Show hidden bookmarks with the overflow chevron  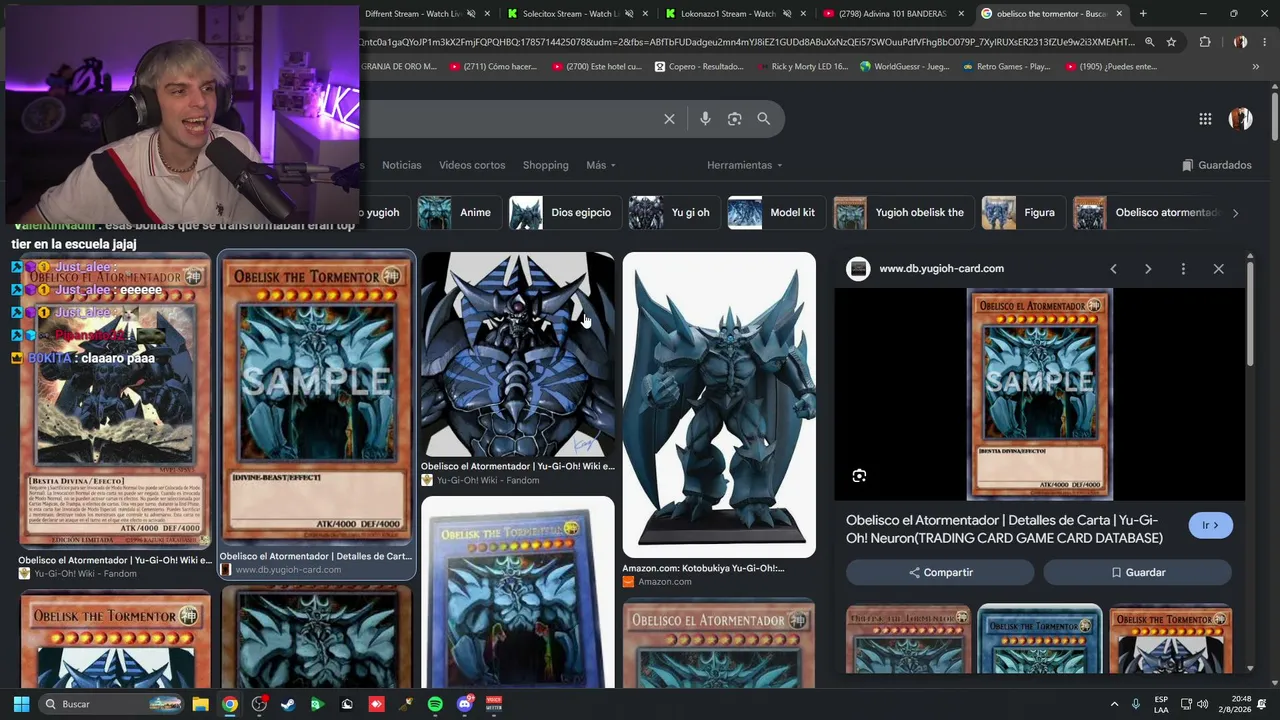pos(1256,67)
